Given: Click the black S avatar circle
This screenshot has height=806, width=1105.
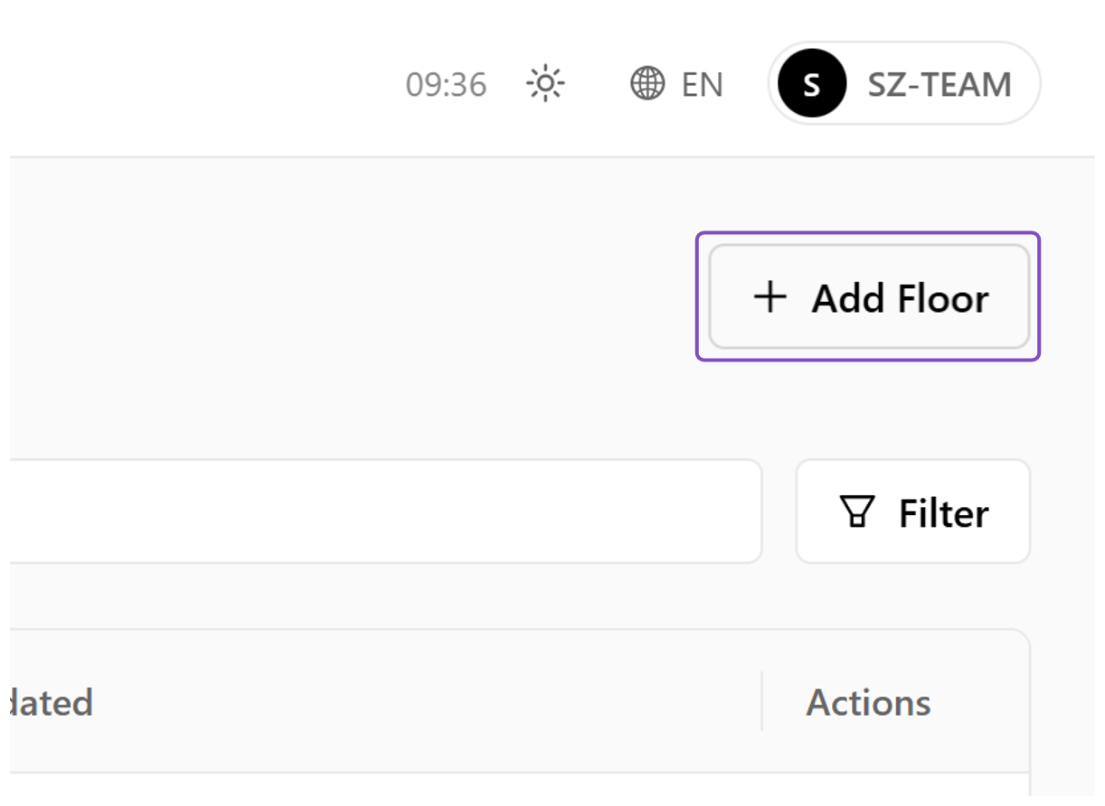Looking at the screenshot, I should 812,83.
